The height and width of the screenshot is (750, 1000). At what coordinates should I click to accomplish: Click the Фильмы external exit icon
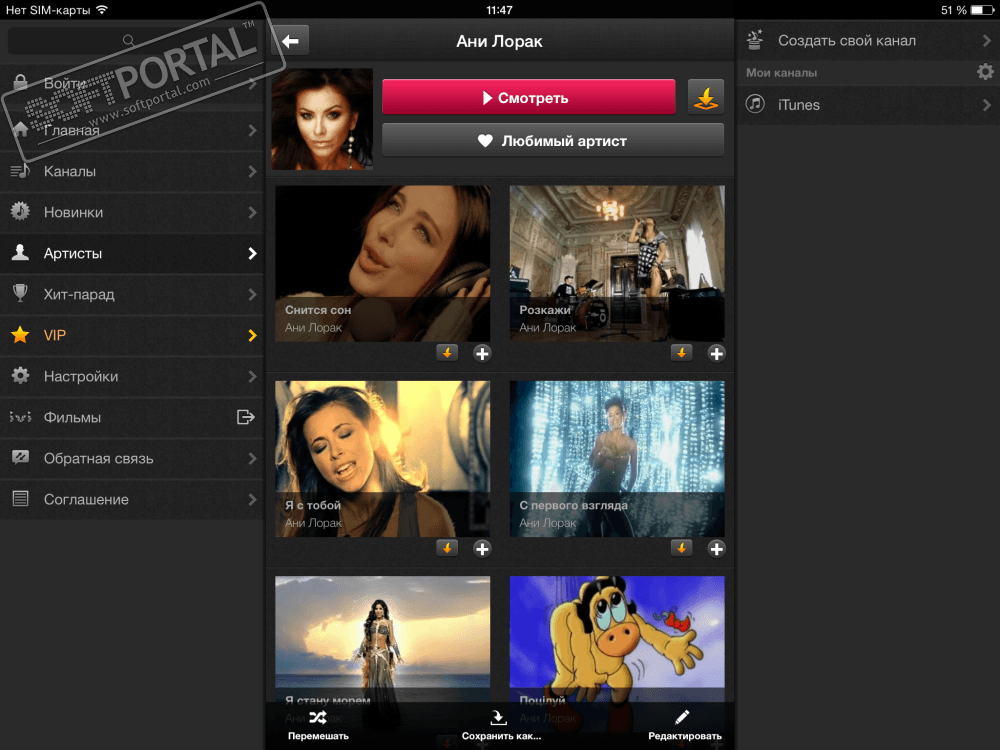[246, 417]
